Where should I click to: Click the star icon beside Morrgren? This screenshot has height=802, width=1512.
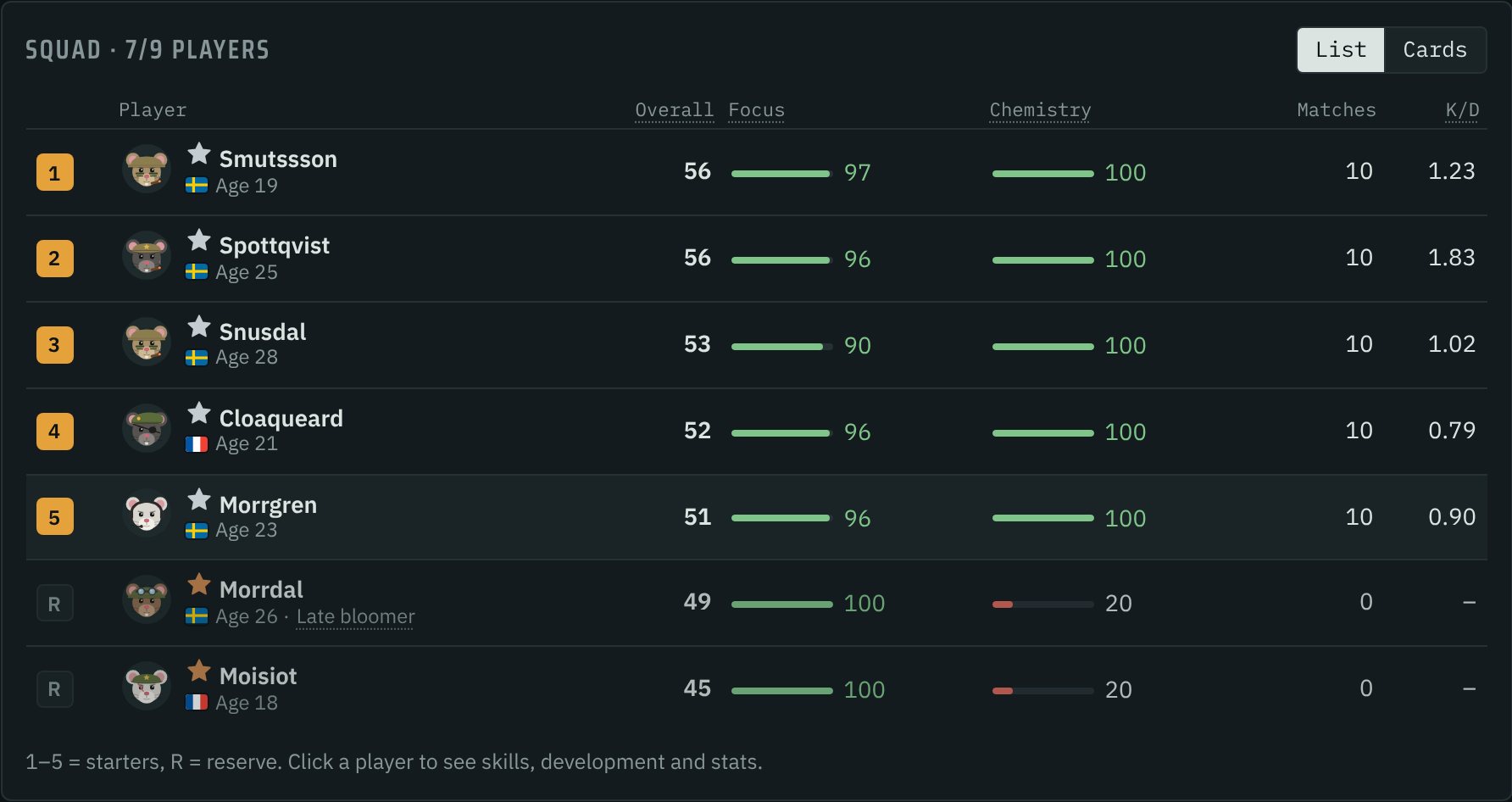[199, 499]
